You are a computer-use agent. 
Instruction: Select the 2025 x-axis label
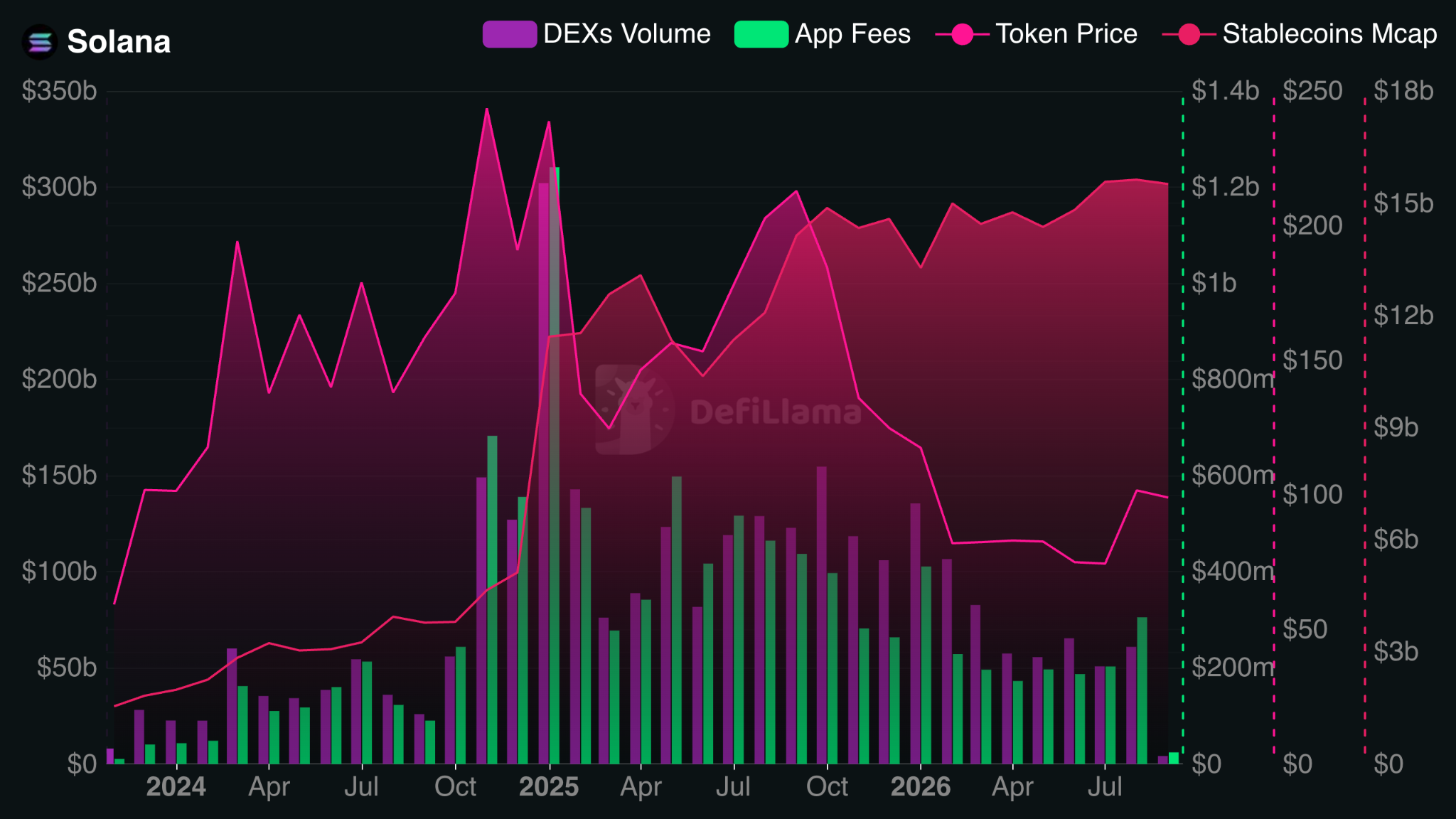coord(548,787)
